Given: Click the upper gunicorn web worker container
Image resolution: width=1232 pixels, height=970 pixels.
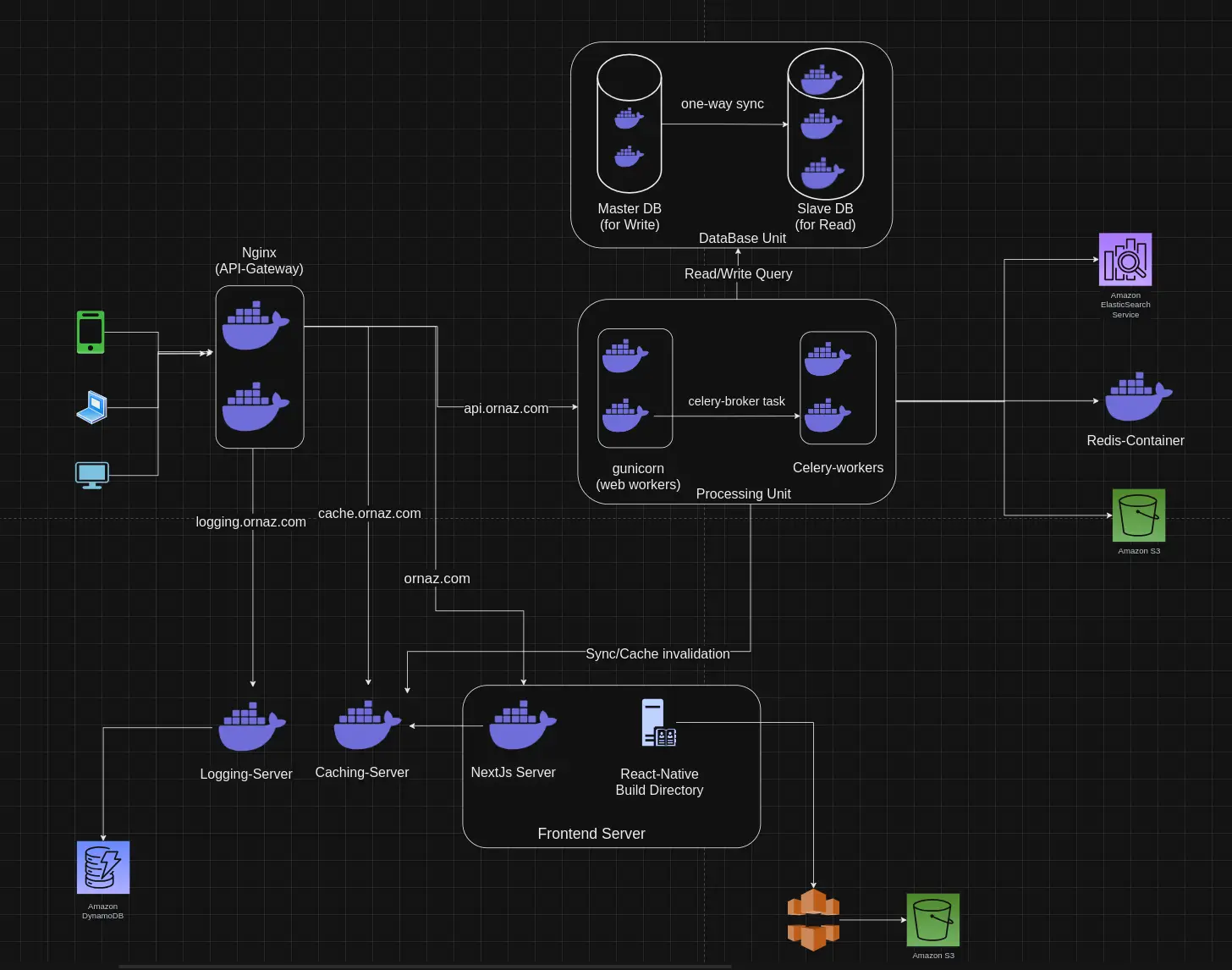Looking at the screenshot, I should click(625, 356).
